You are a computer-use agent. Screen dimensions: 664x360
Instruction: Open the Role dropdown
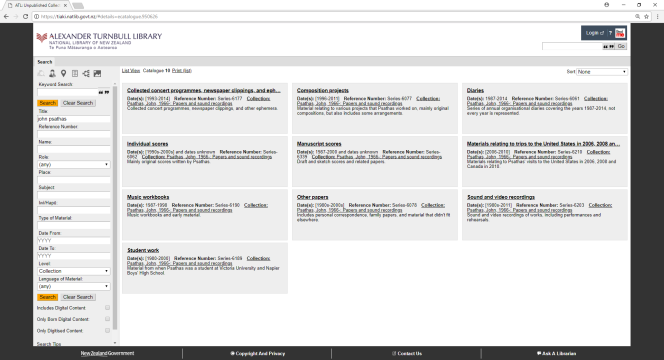tap(74, 164)
